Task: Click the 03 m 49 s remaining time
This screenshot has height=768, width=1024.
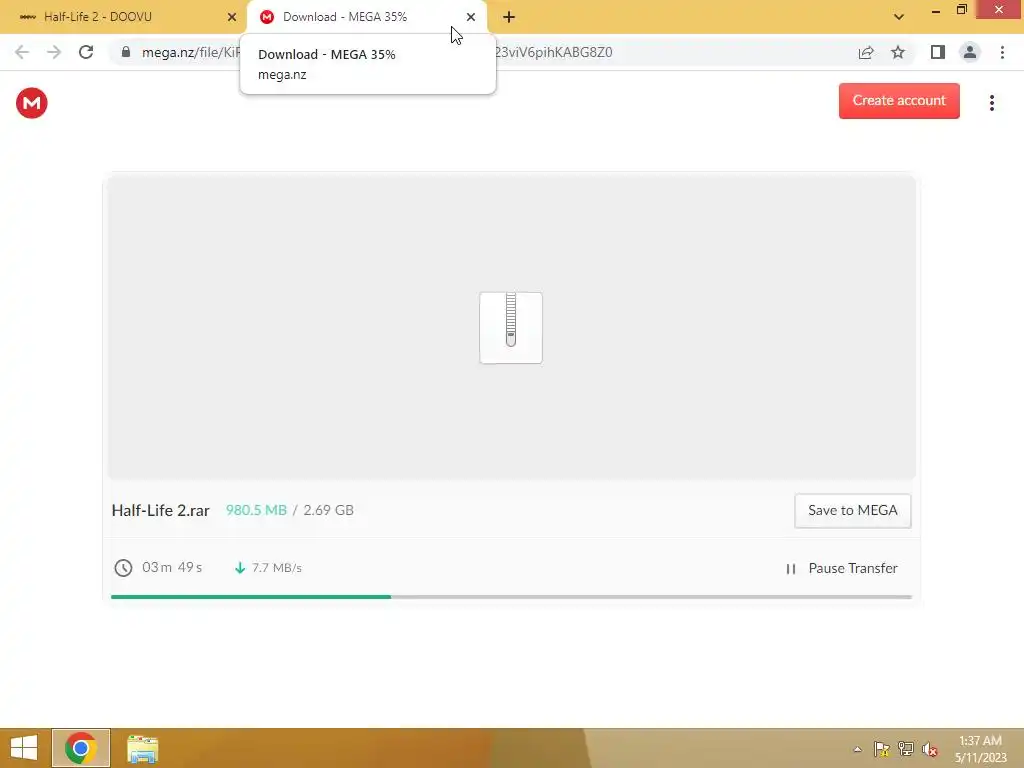Action: (172, 567)
